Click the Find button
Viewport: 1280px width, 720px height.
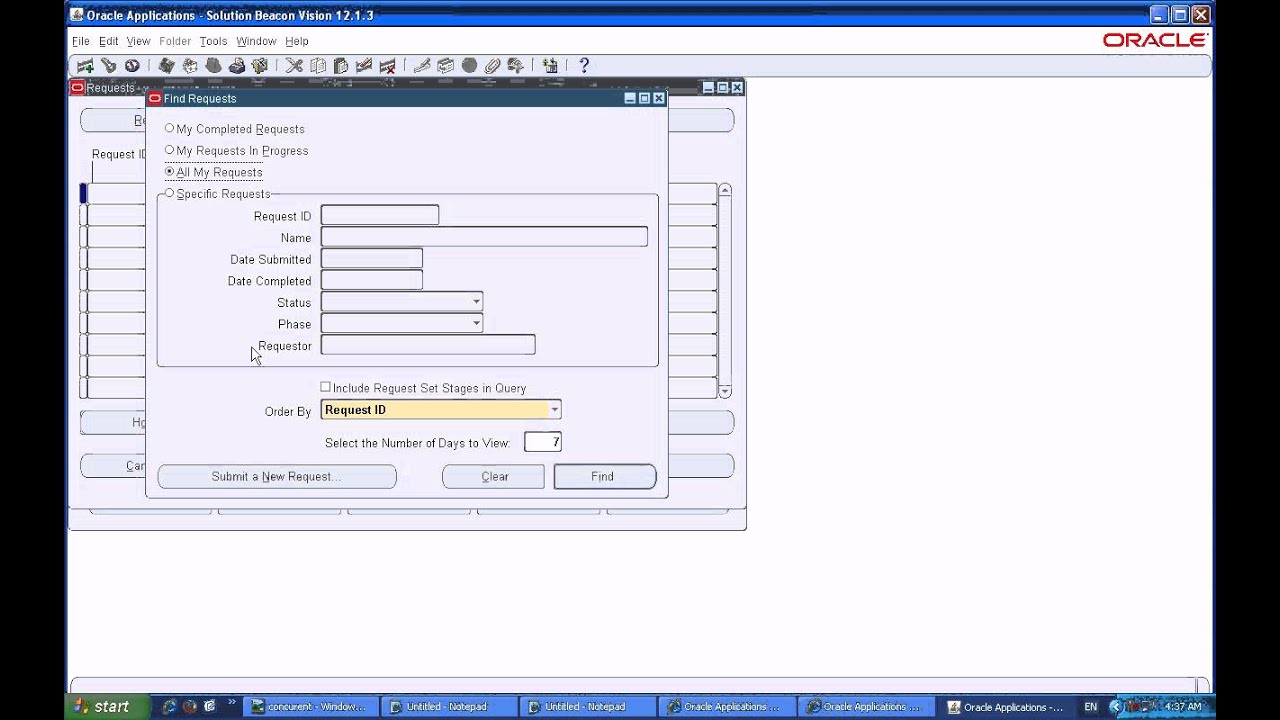(x=604, y=477)
